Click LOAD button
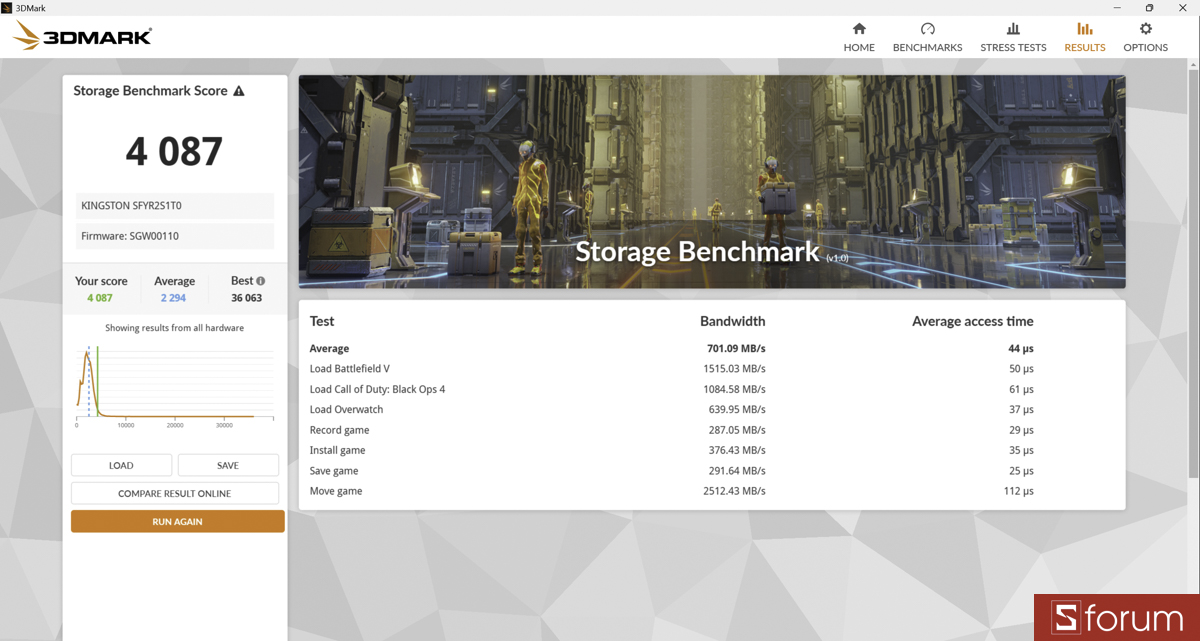This screenshot has height=641, width=1200. [121, 465]
